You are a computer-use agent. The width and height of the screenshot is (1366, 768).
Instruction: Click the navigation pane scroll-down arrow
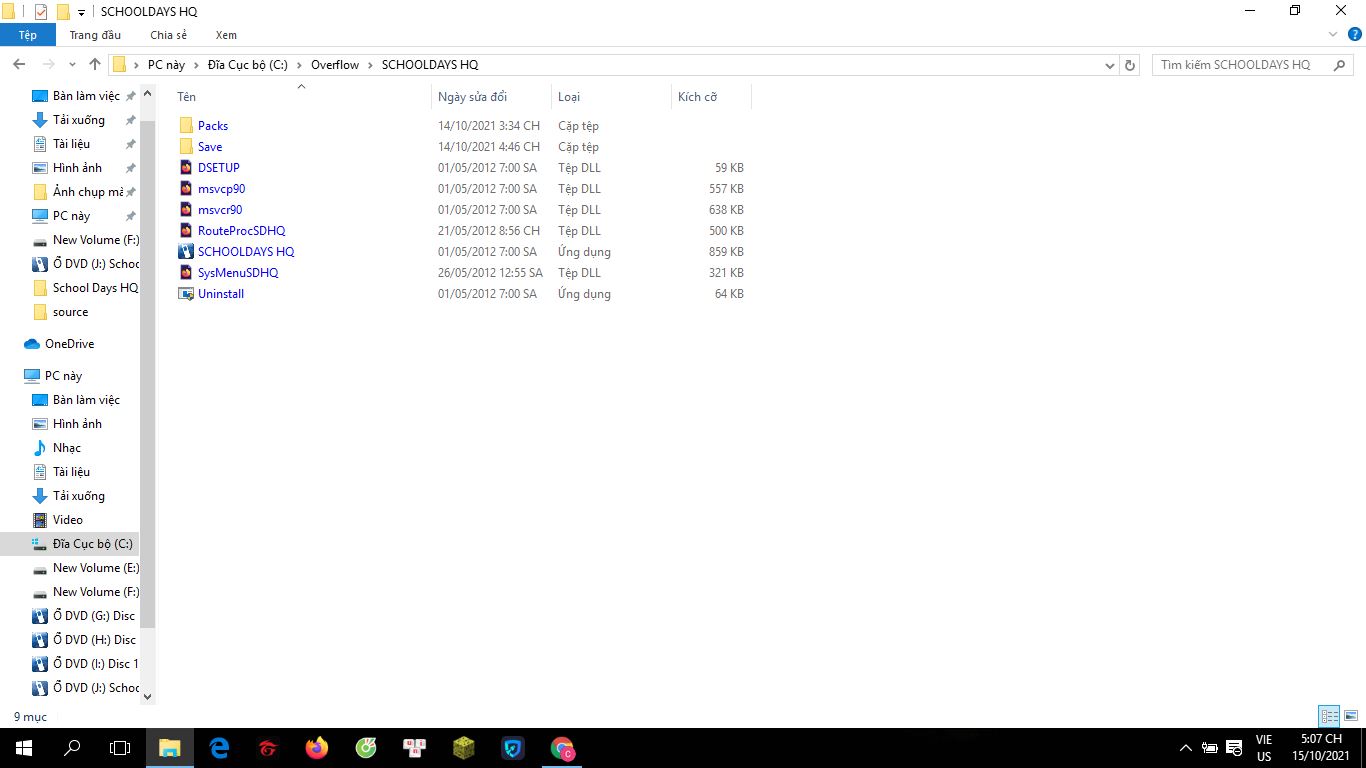147,696
